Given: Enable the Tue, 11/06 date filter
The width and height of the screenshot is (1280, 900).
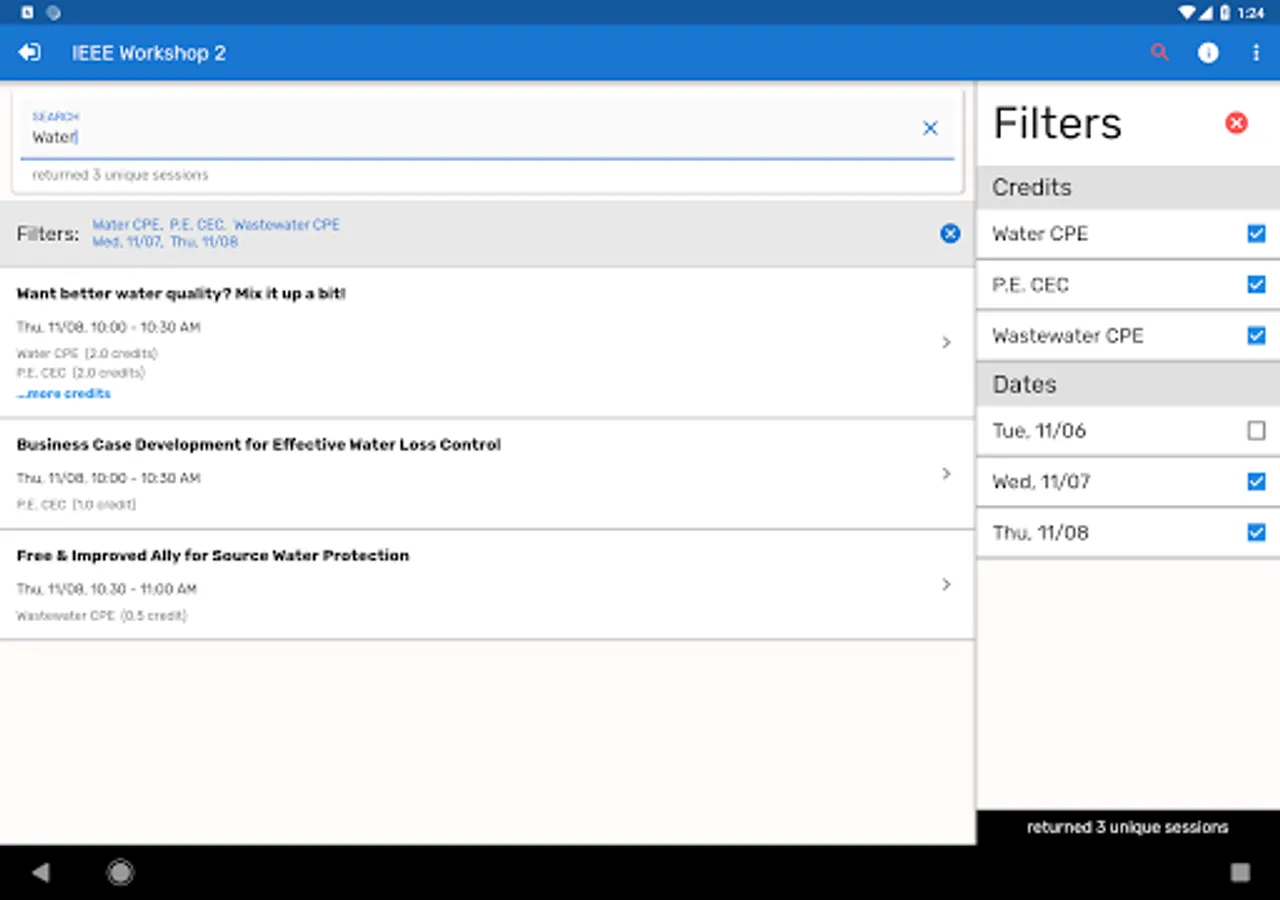Looking at the screenshot, I should click(1256, 431).
